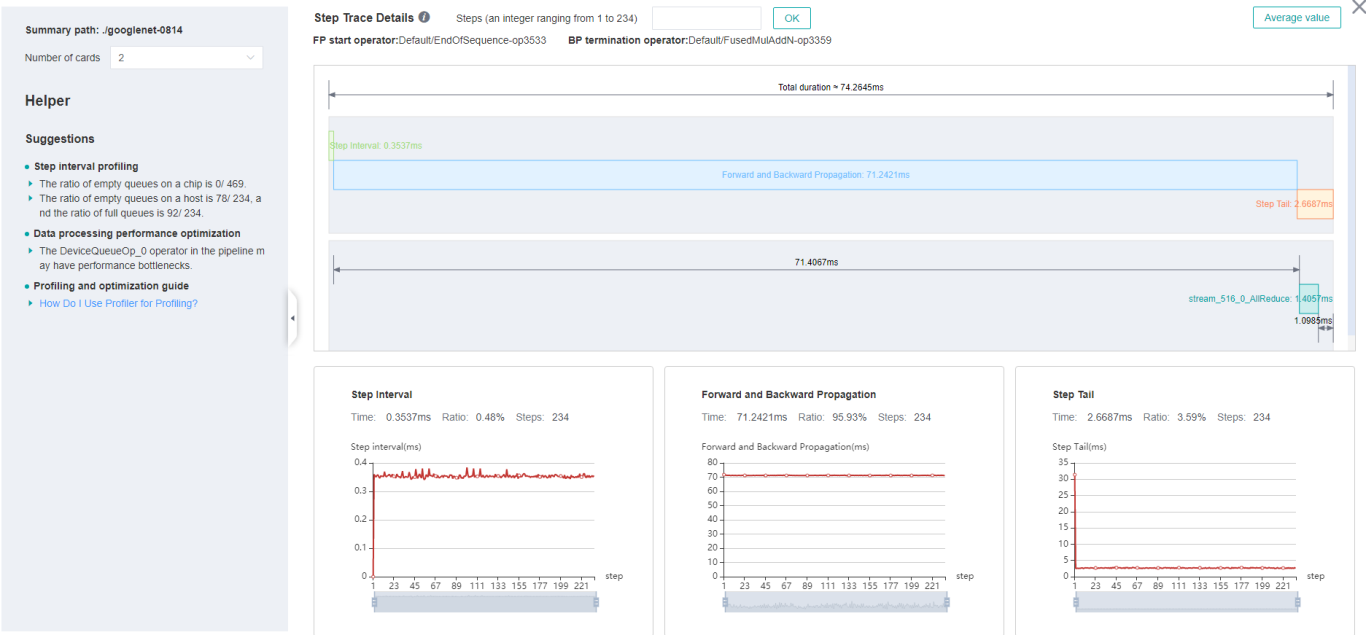
Task: Click the Step Trace Details info icon
Action: (424, 18)
